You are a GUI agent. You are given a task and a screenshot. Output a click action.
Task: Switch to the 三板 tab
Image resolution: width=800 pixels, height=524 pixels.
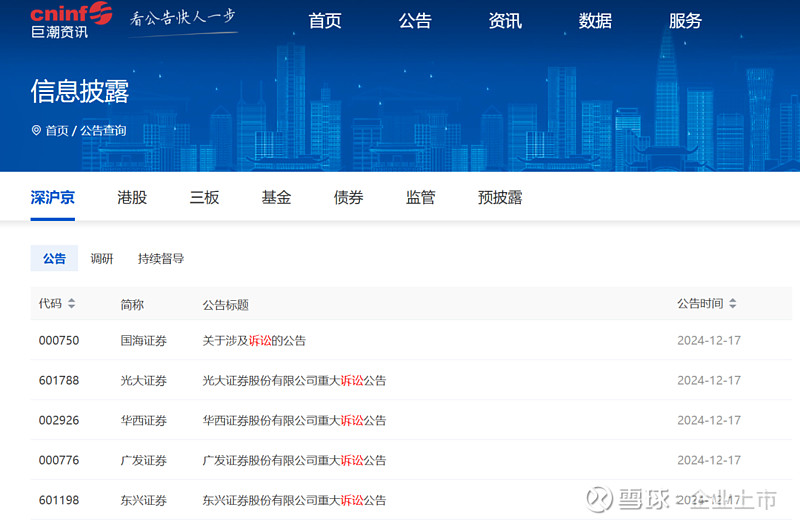[204, 197]
